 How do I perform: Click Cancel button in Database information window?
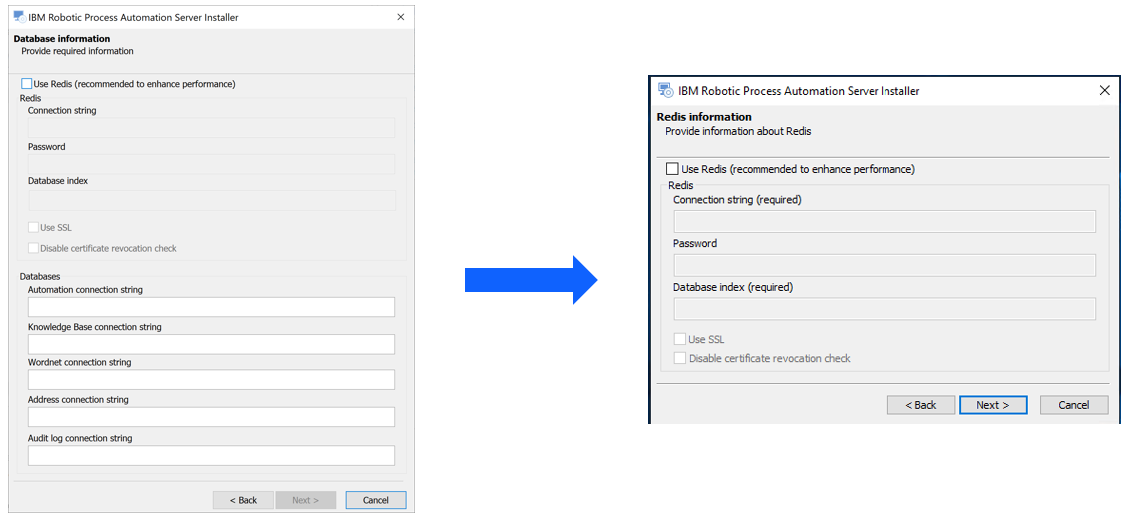[376, 500]
